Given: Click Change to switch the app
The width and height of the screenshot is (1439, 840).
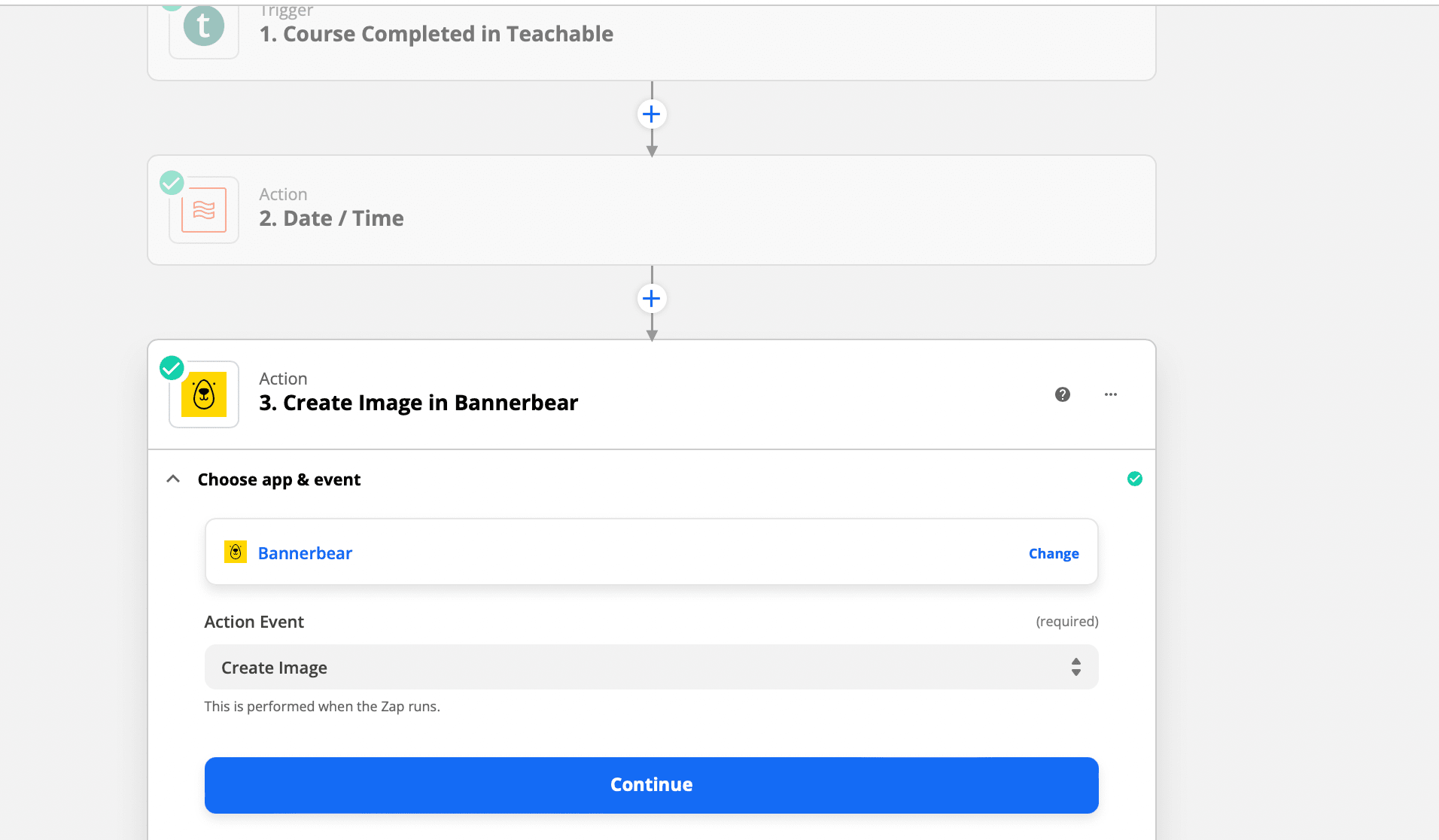Looking at the screenshot, I should click(1054, 553).
